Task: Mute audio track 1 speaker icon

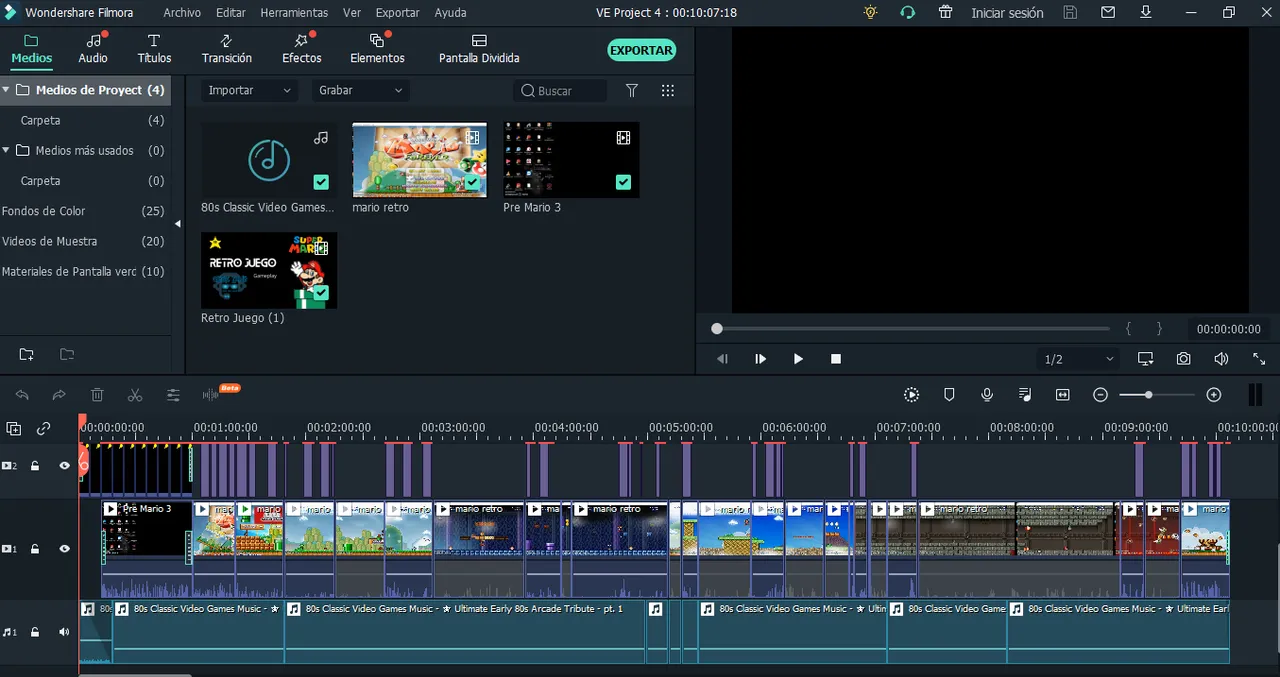Action: pos(64,631)
